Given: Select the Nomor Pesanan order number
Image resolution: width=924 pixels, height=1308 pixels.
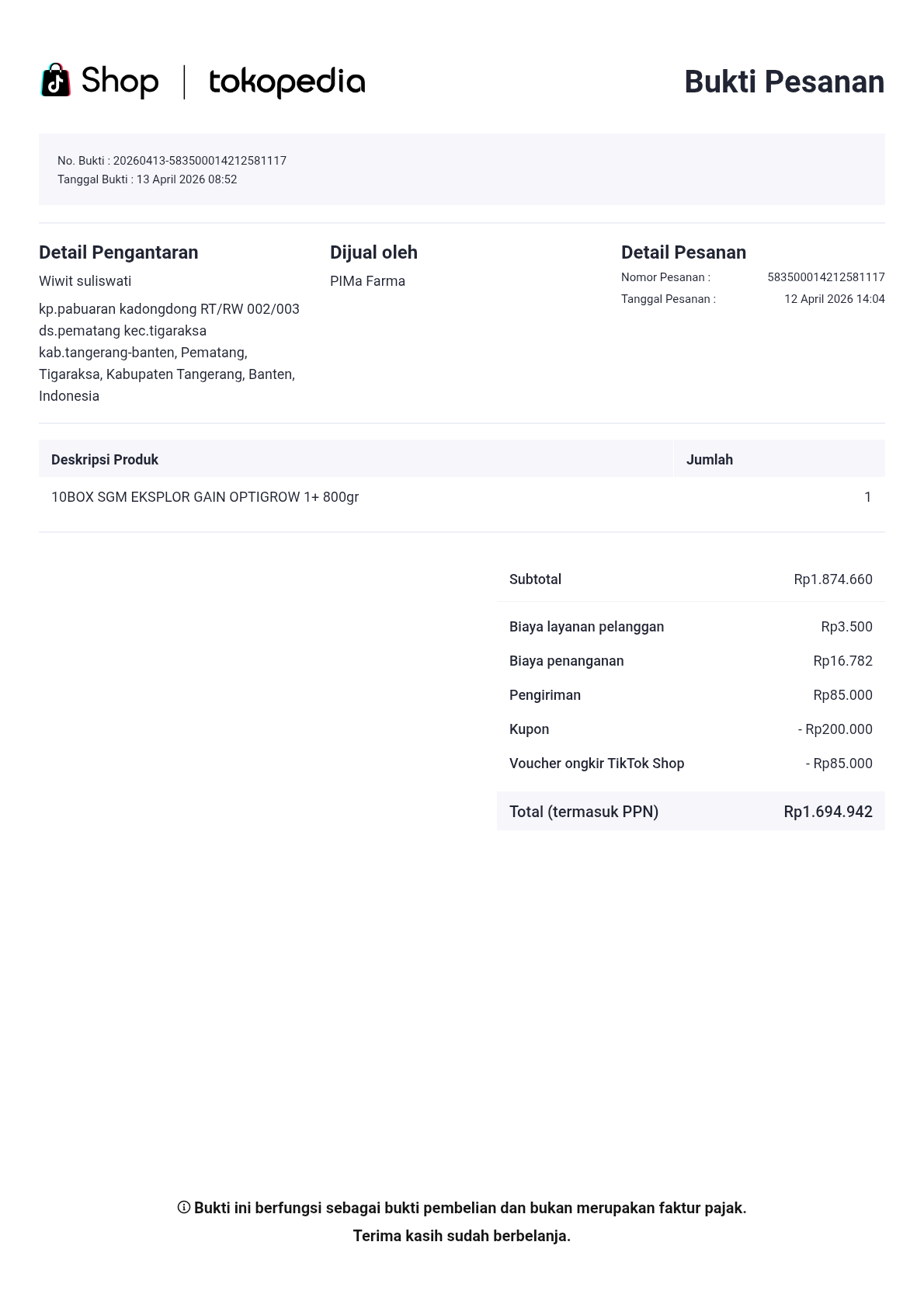Looking at the screenshot, I should [826, 277].
